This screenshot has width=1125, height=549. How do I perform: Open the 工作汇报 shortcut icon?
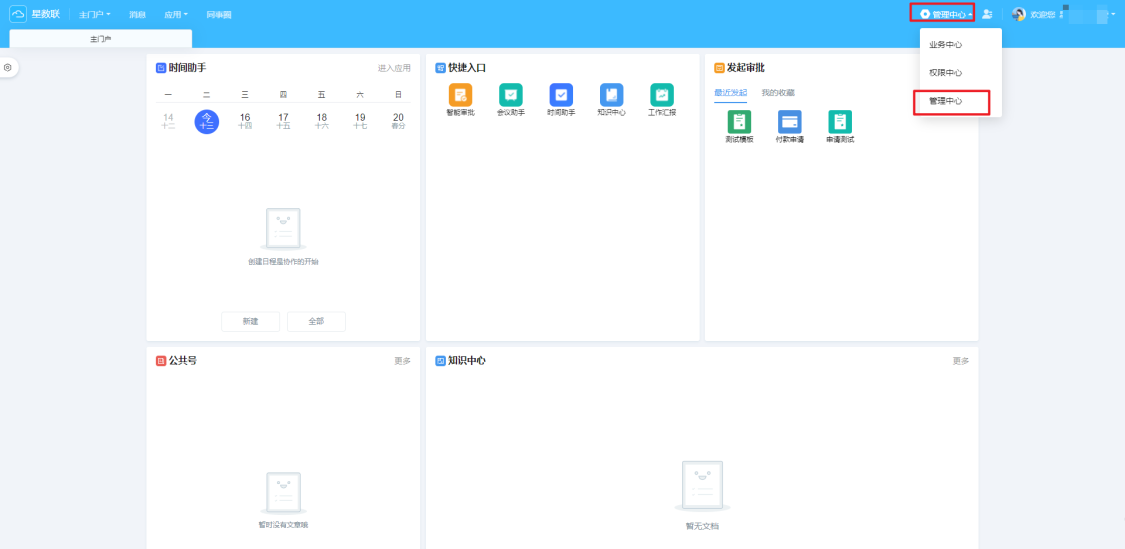[x=662, y=95]
